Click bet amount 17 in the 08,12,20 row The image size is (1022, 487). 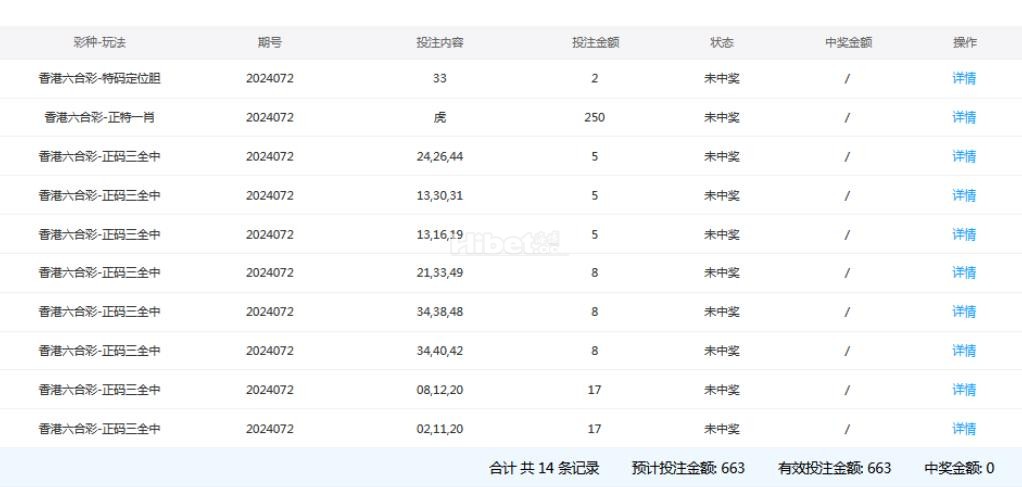(x=595, y=390)
